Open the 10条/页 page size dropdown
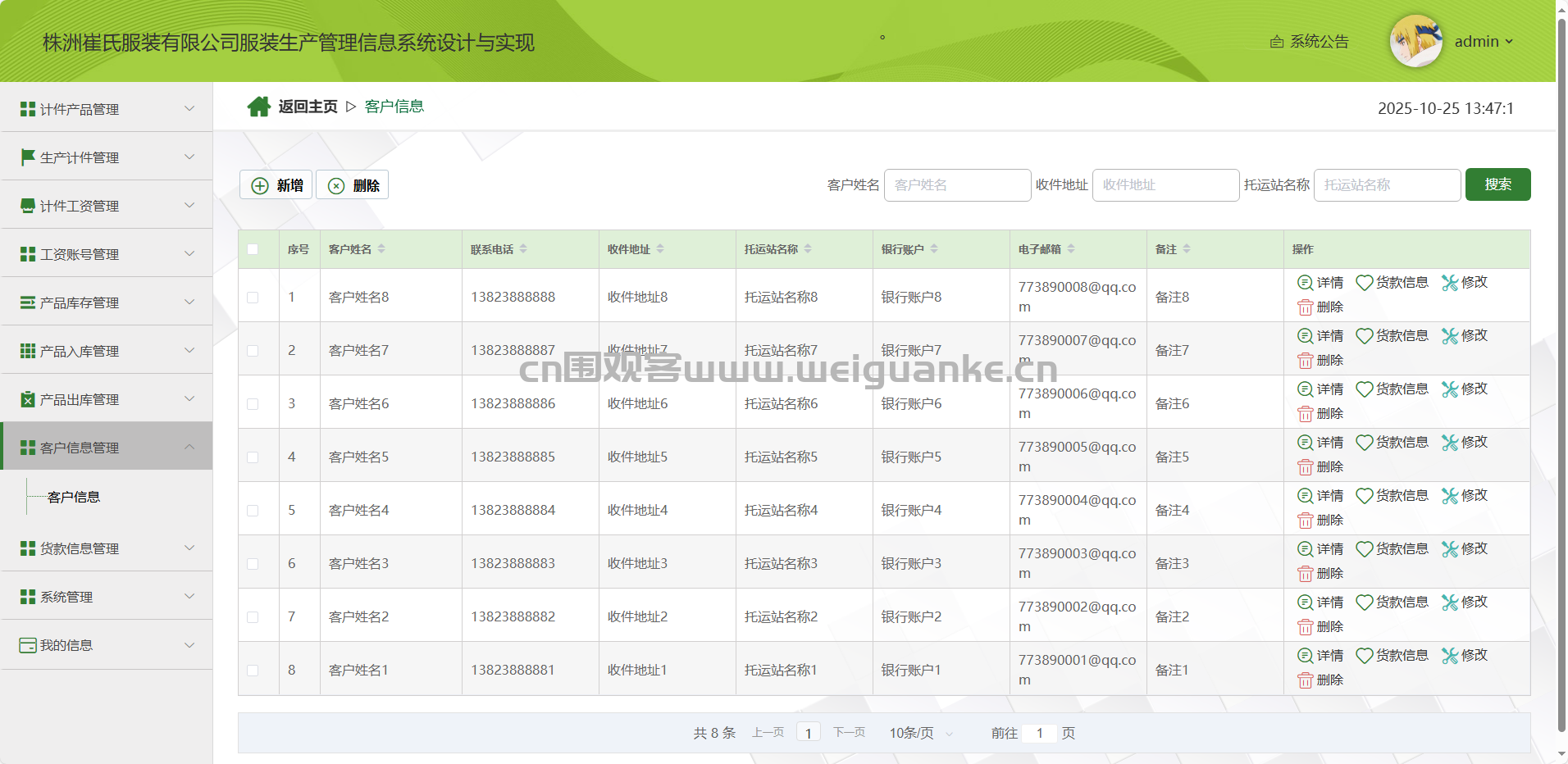The height and width of the screenshot is (764, 1568). click(x=921, y=733)
